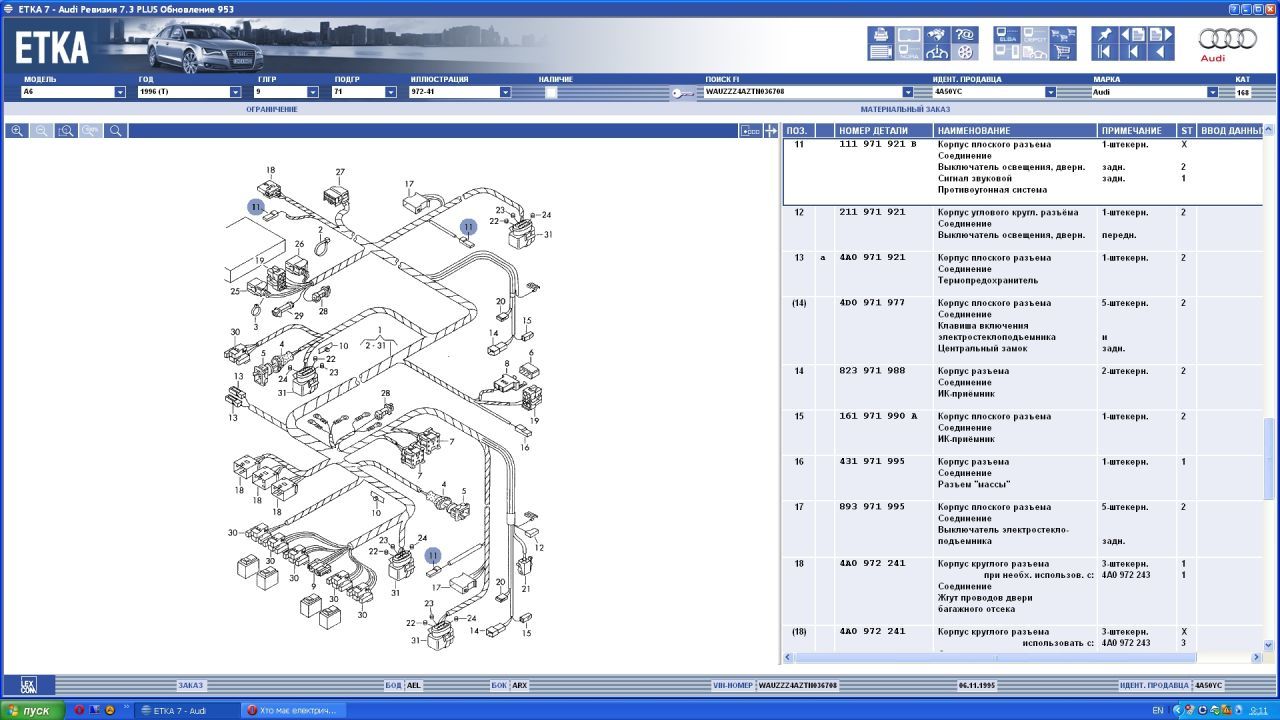Screen dimensions: 1280x720
Task: Click the single shopping cart icon
Action: (x=1063, y=52)
